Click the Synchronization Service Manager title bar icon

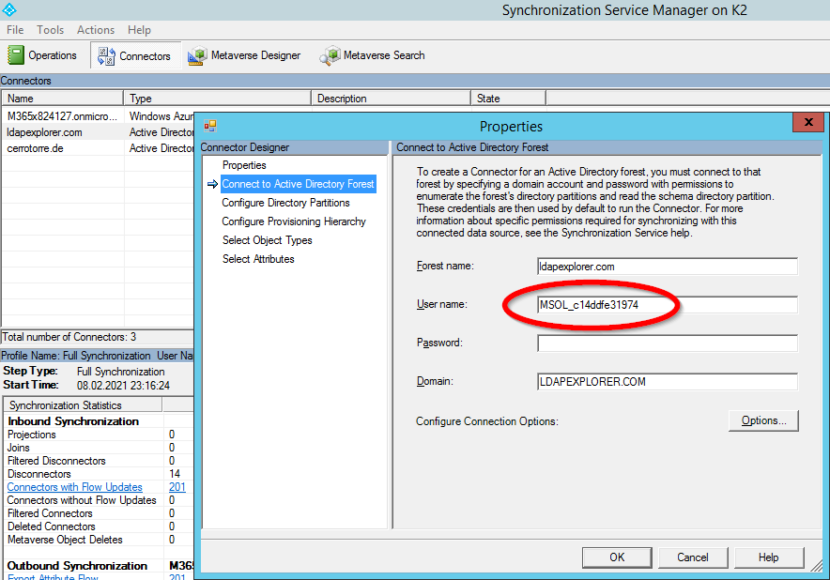pos(10,10)
